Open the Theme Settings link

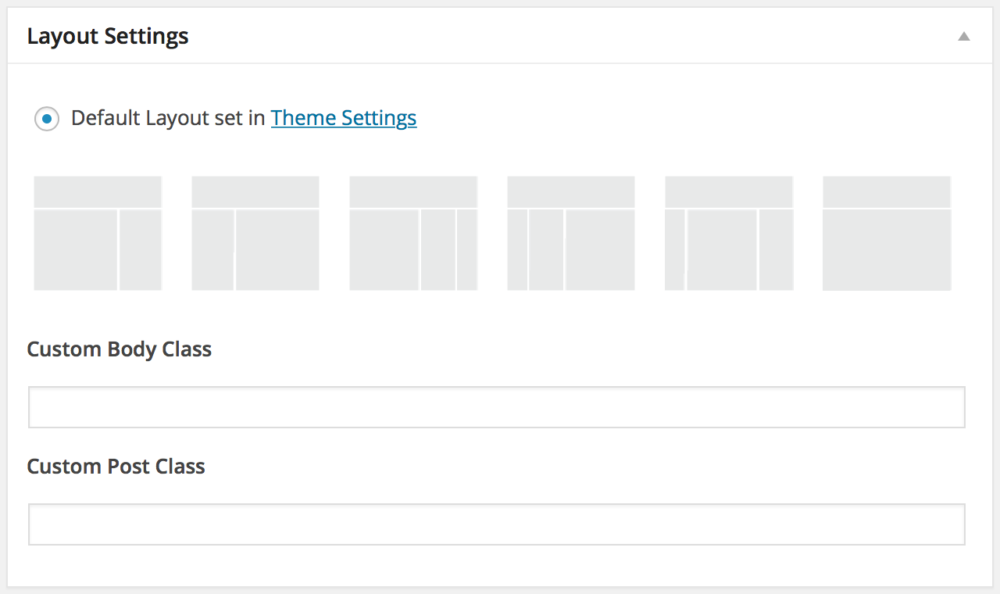click(344, 118)
